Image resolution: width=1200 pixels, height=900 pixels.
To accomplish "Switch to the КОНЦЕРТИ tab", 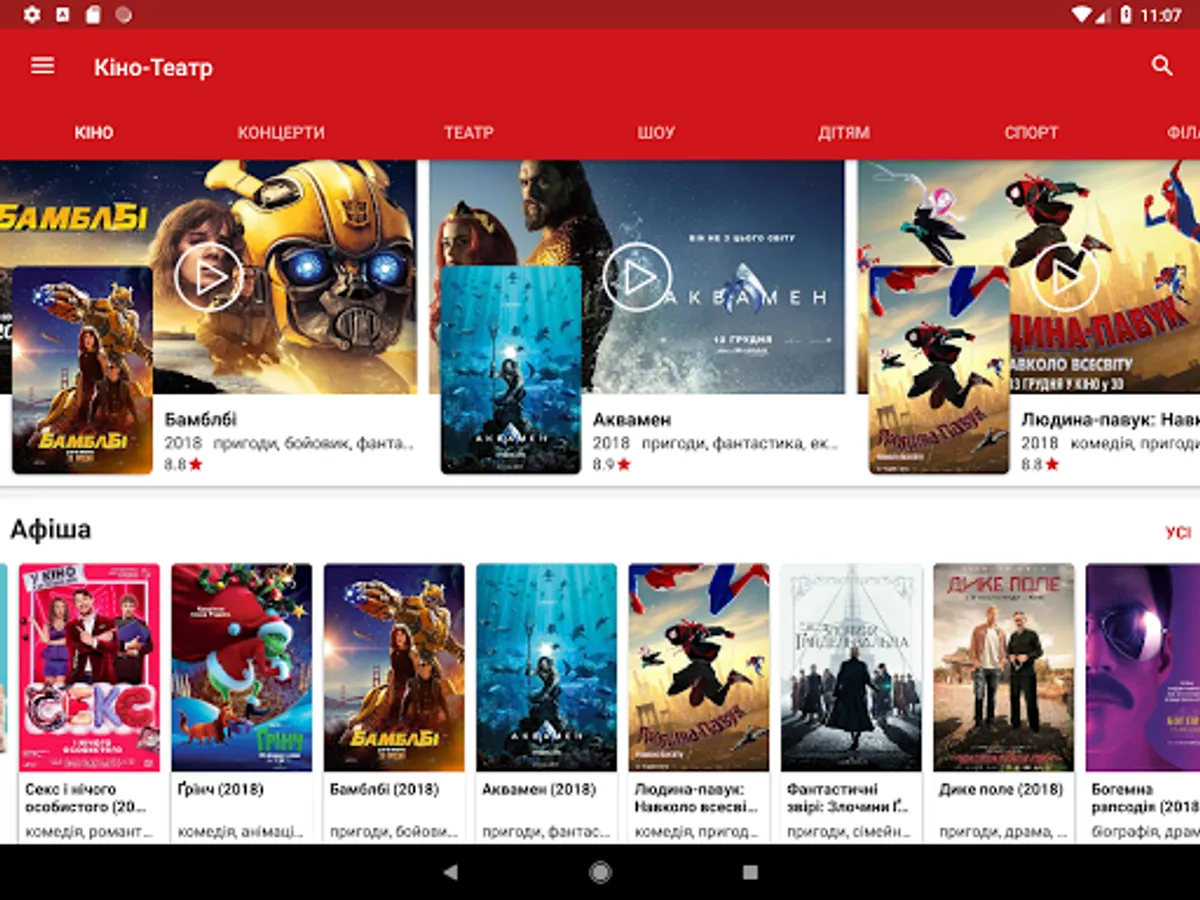I will click(281, 132).
